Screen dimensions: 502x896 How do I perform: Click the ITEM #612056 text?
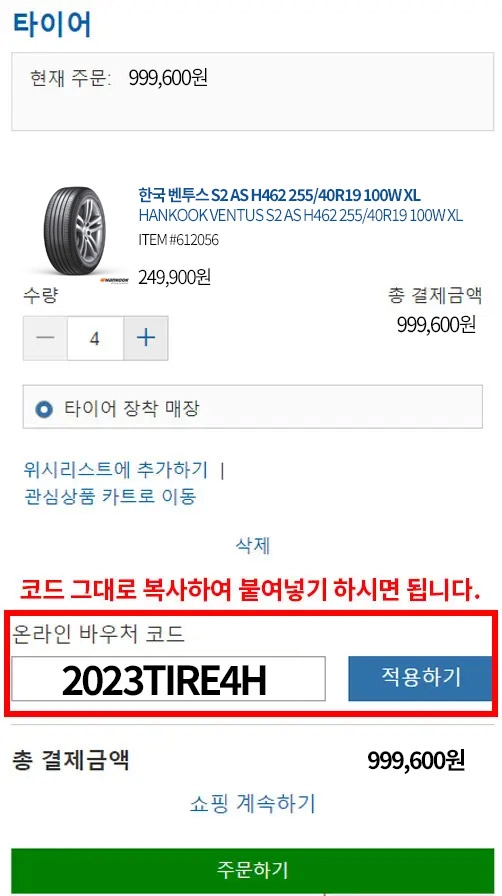(x=178, y=240)
